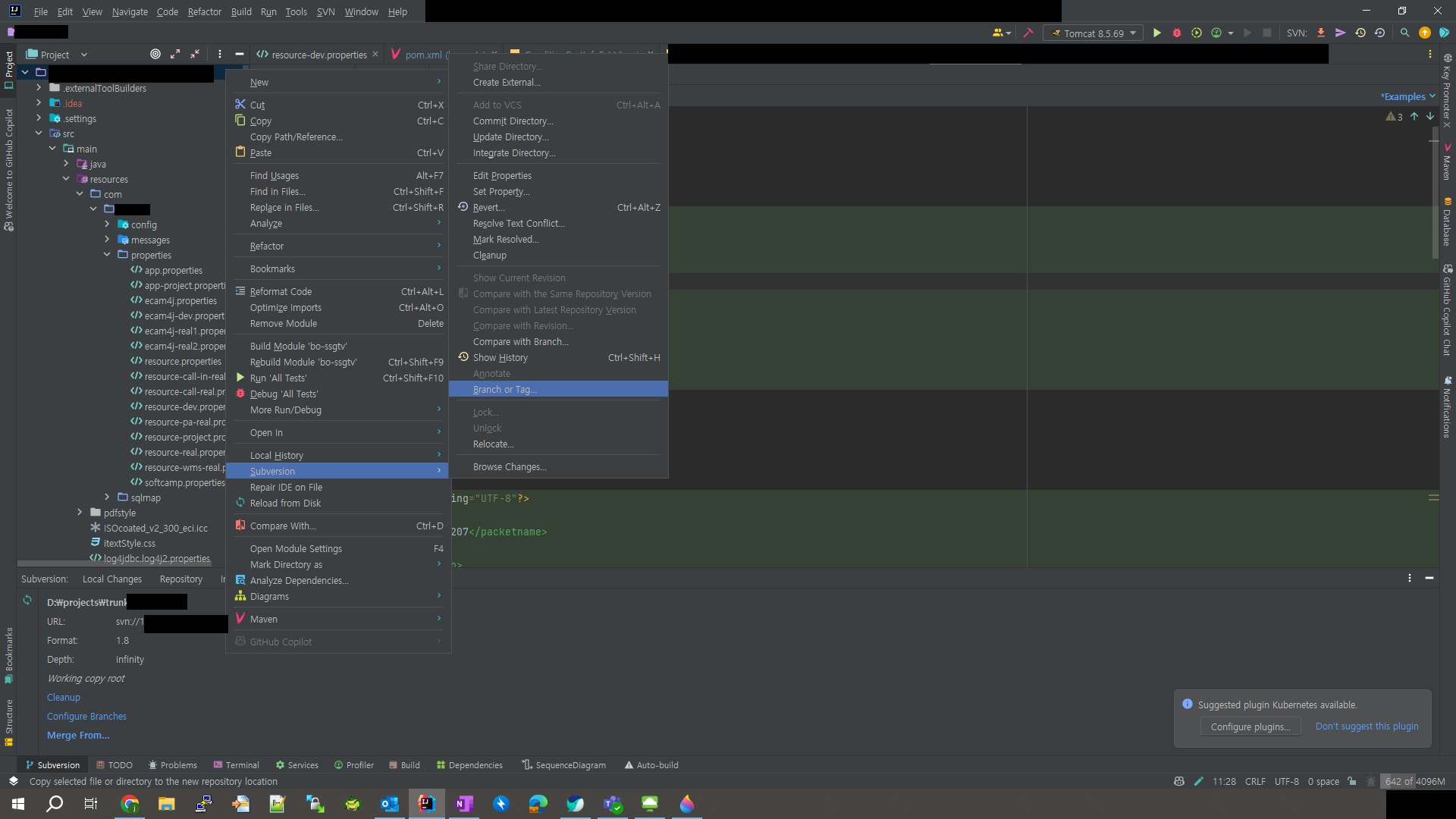
Task: Select Branch or Tag menu entry
Action: coord(504,389)
